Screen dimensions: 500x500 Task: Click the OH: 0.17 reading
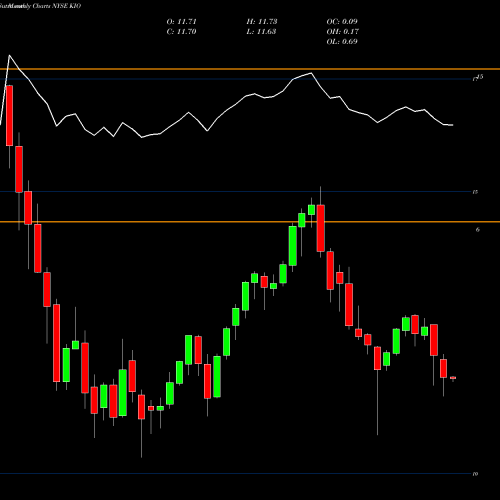click(343, 32)
